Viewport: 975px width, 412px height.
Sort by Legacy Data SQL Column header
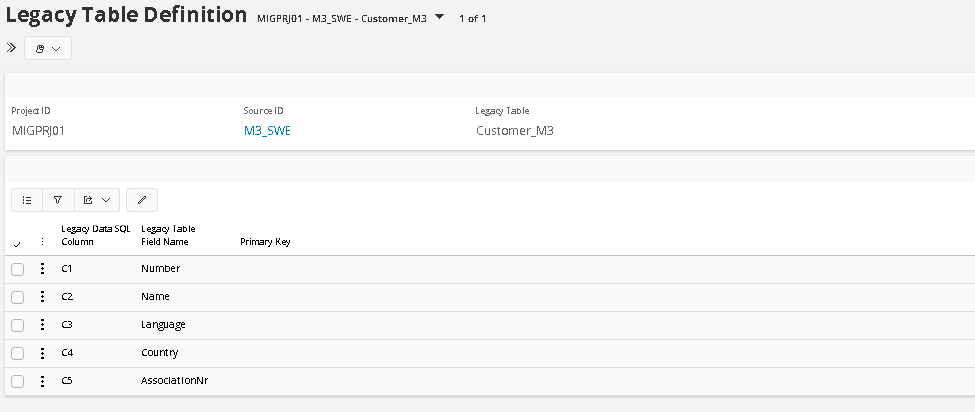(95, 235)
